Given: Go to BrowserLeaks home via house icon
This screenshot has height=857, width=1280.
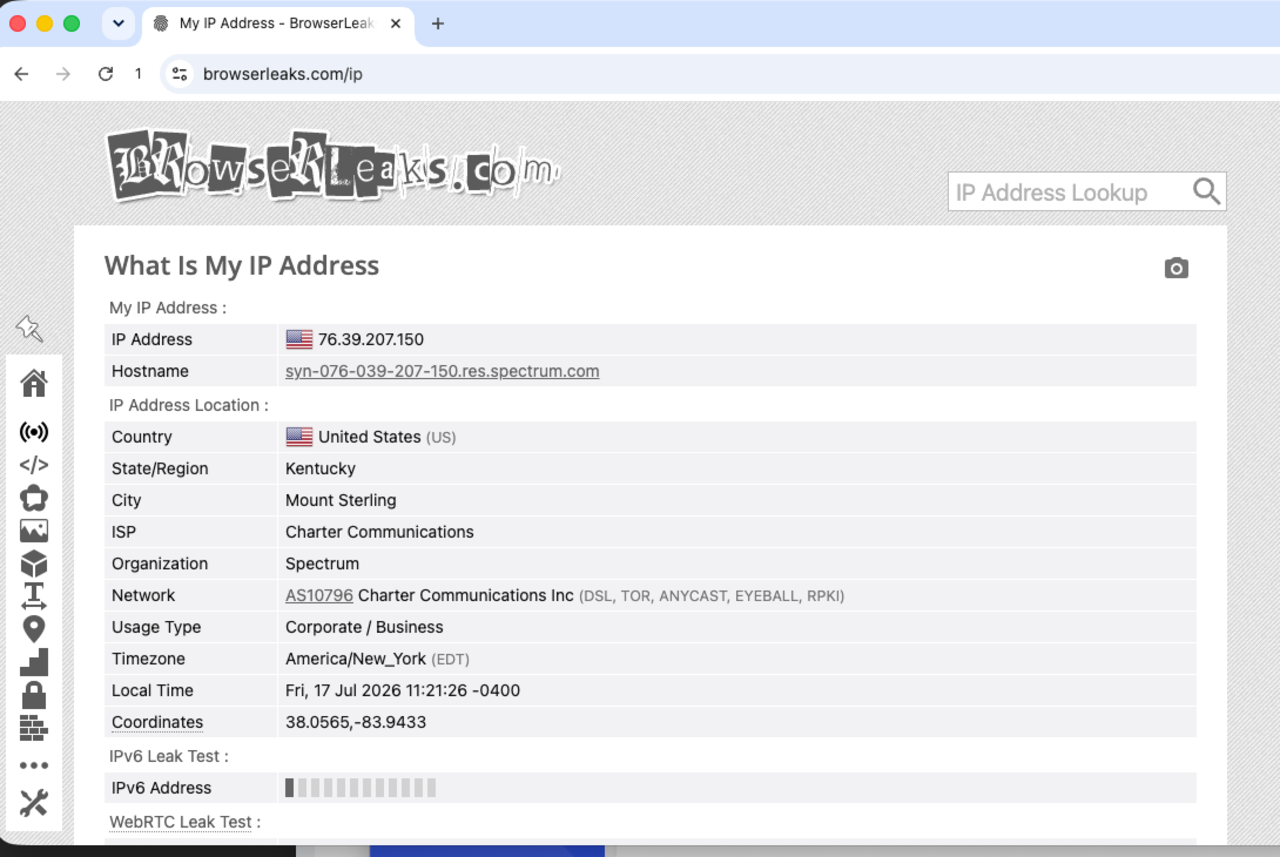Looking at the screenshot, I should [34, 383].
